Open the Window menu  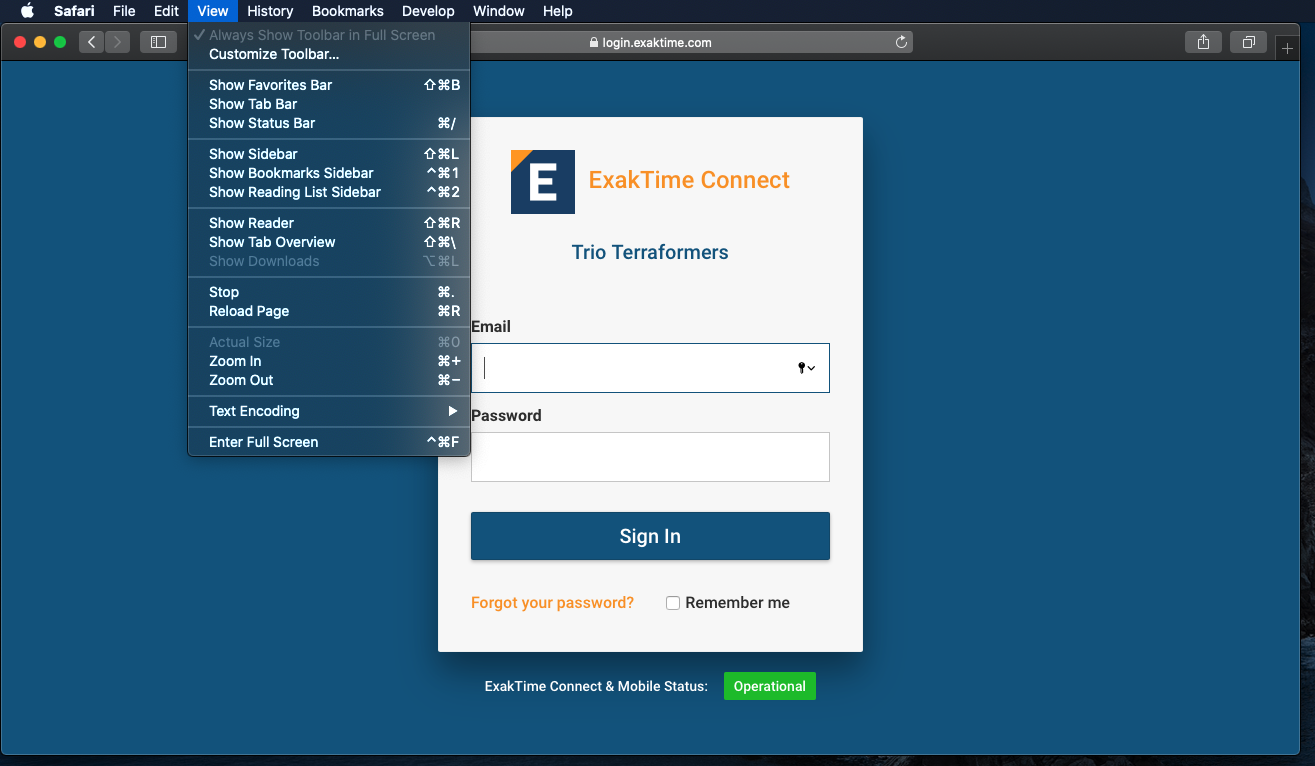click(498, 11)
